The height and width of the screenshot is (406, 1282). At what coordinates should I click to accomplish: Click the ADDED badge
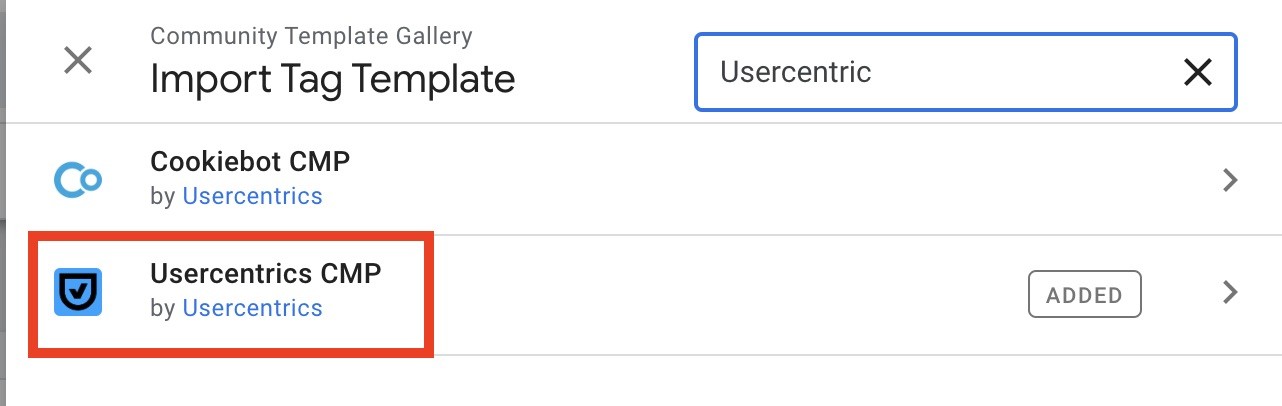[1085, 295]
